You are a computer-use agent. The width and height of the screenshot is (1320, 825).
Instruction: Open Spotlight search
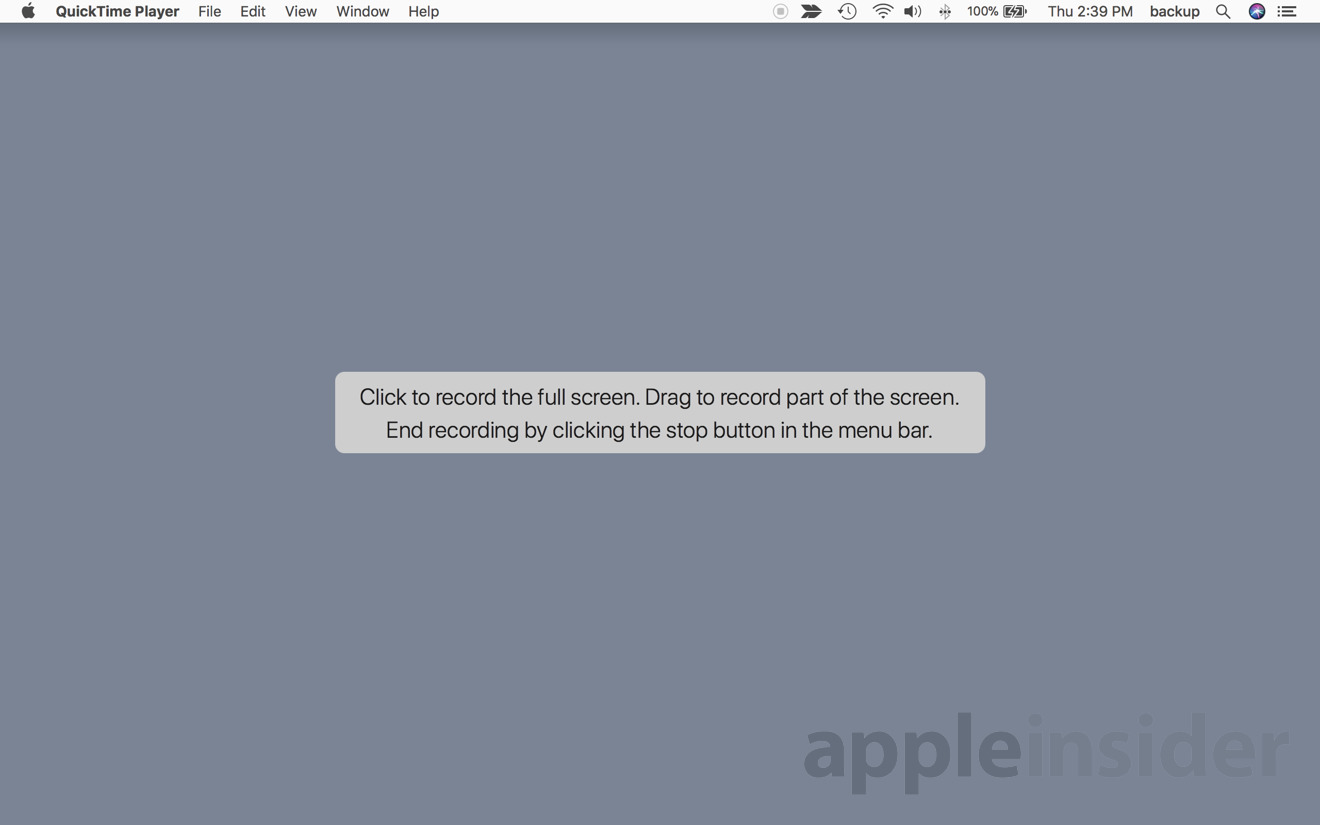coord(1223,11)
